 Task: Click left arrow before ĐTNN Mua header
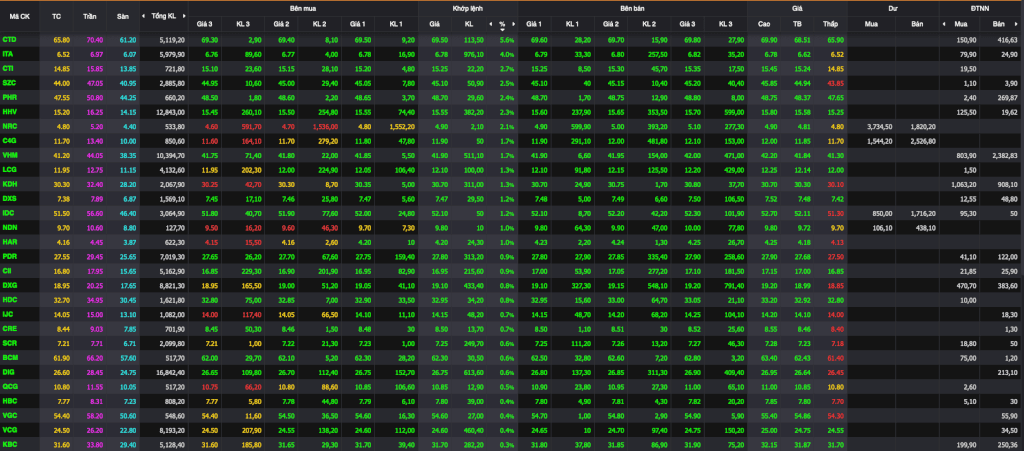943,24
